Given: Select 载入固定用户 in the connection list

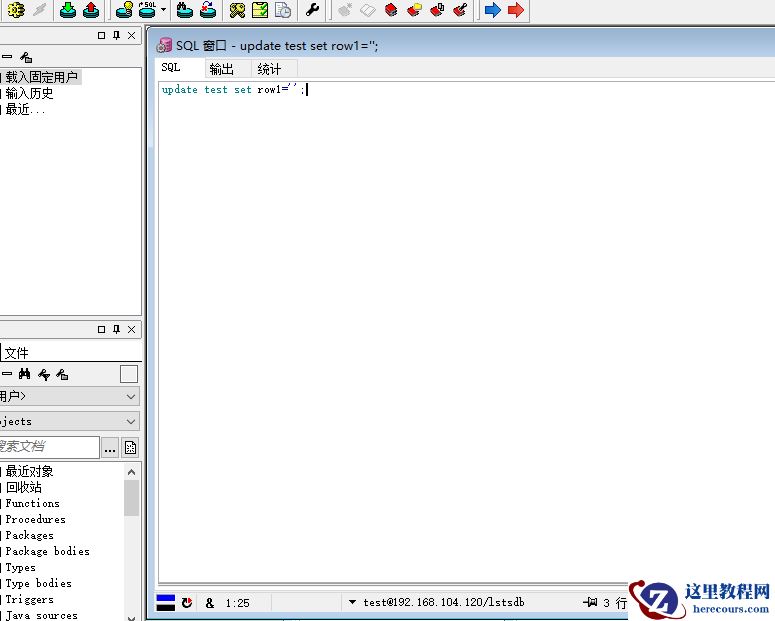Looking at the screenshot, I should (42, 77).
